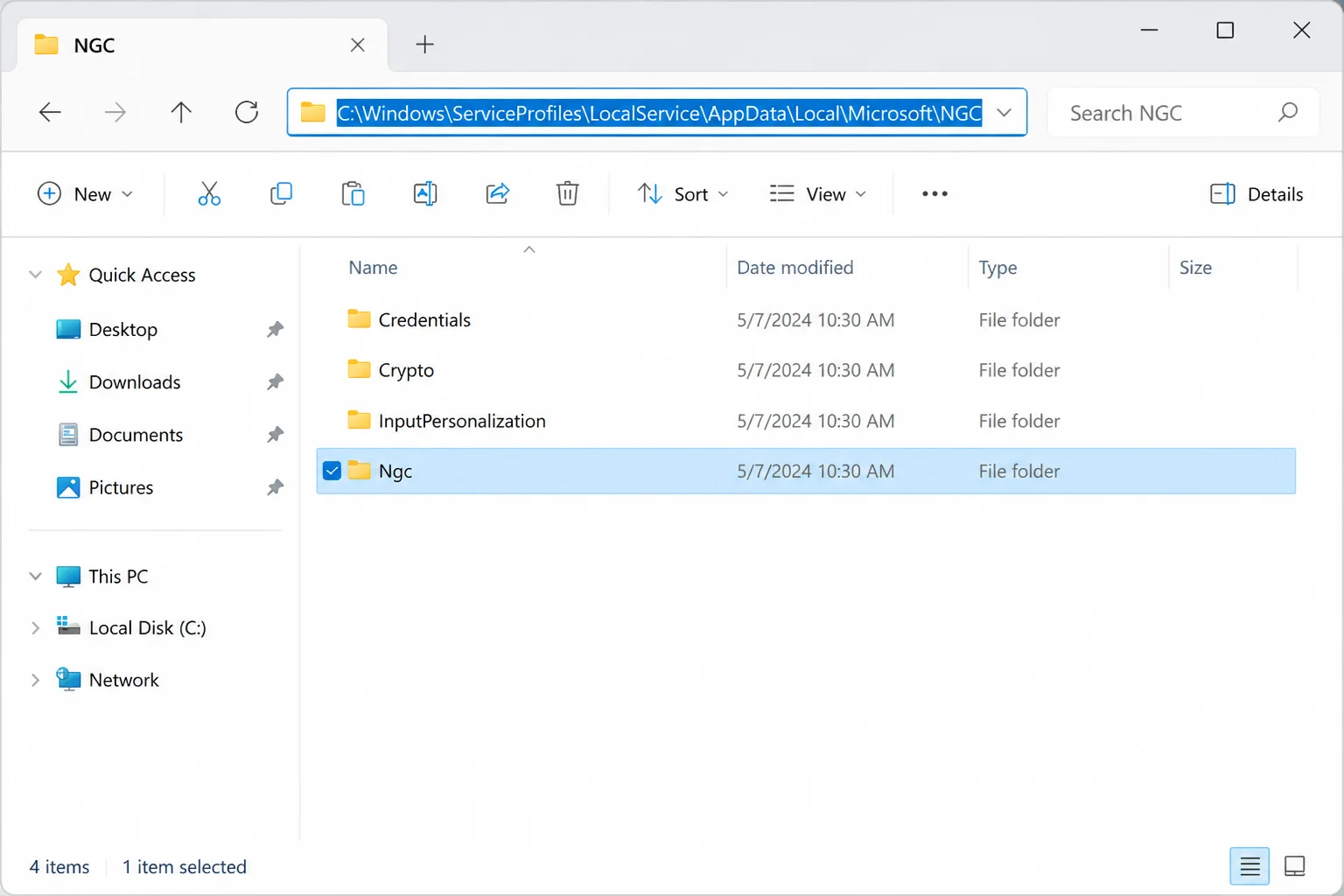Uncheck the Ngc folder checkbox
Screen dimensions: 1344x896
pyautogui.click(x=332, y=471)
